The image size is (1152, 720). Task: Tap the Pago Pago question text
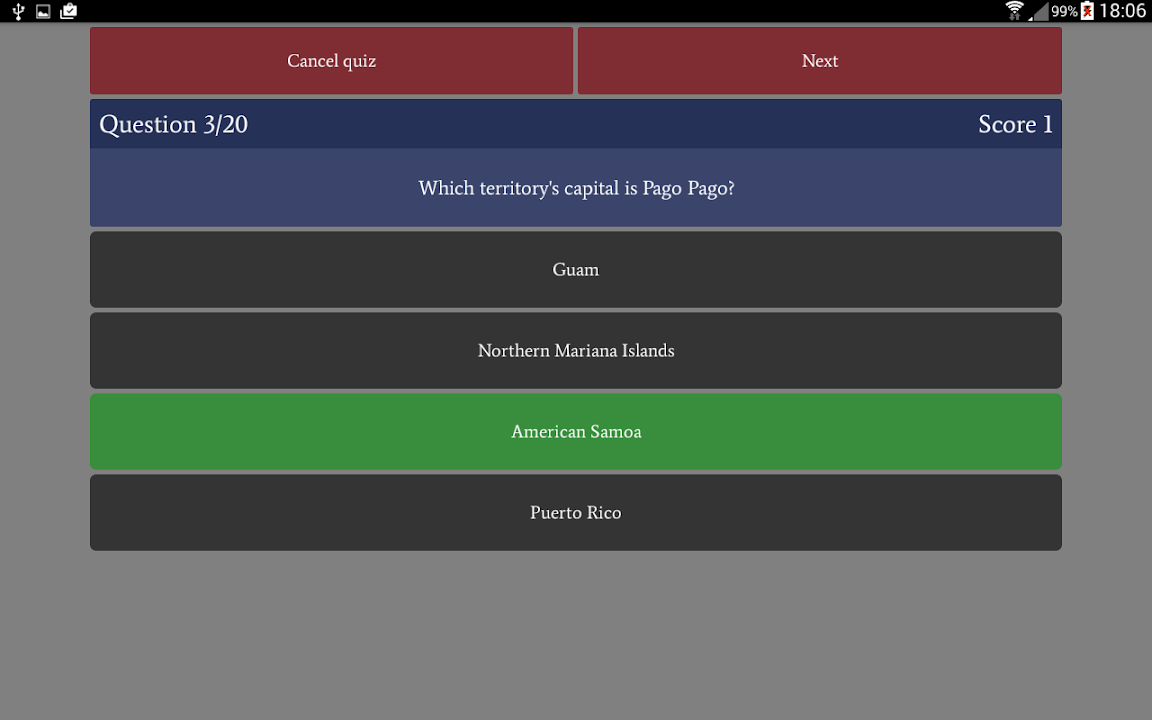click(576, 188)
